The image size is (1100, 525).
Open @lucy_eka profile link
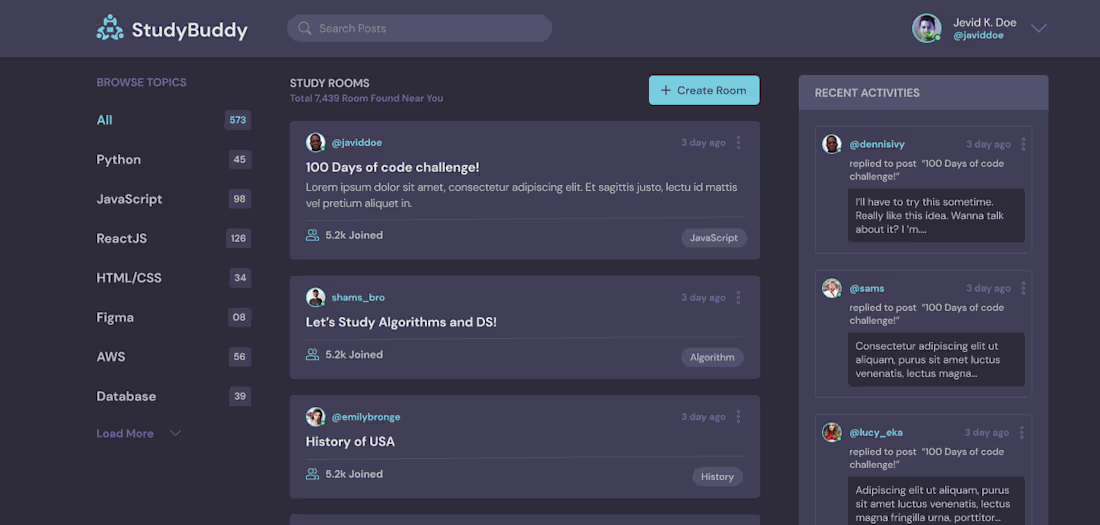(x=876, y=433)
